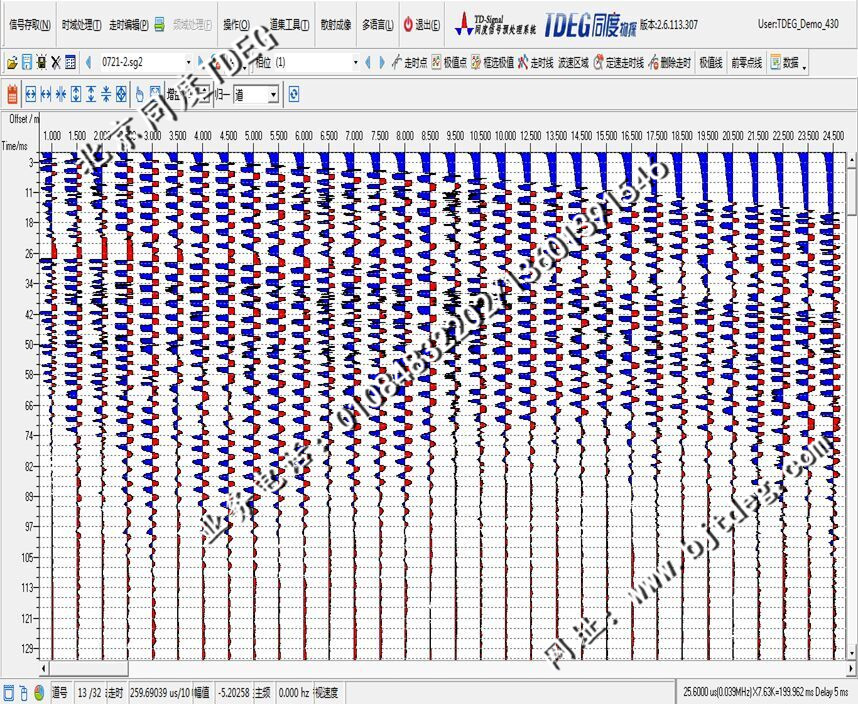Click the 极值线 button
858x704 pixels.
click(711, 63)
